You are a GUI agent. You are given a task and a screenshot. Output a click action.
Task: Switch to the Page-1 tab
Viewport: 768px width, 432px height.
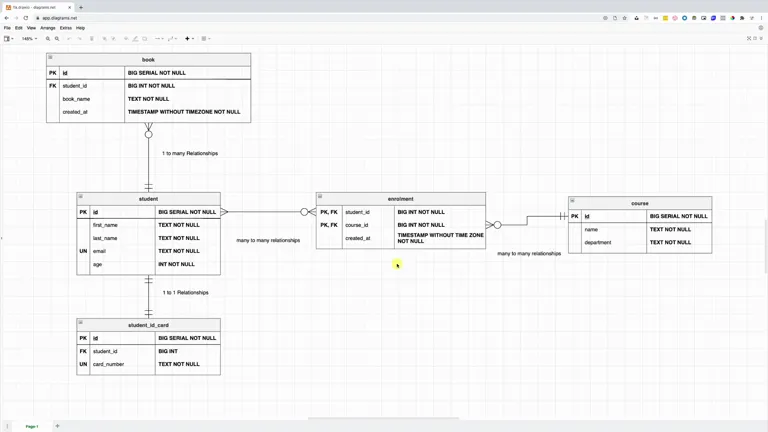pyautogui.click(x=32, y=427)
